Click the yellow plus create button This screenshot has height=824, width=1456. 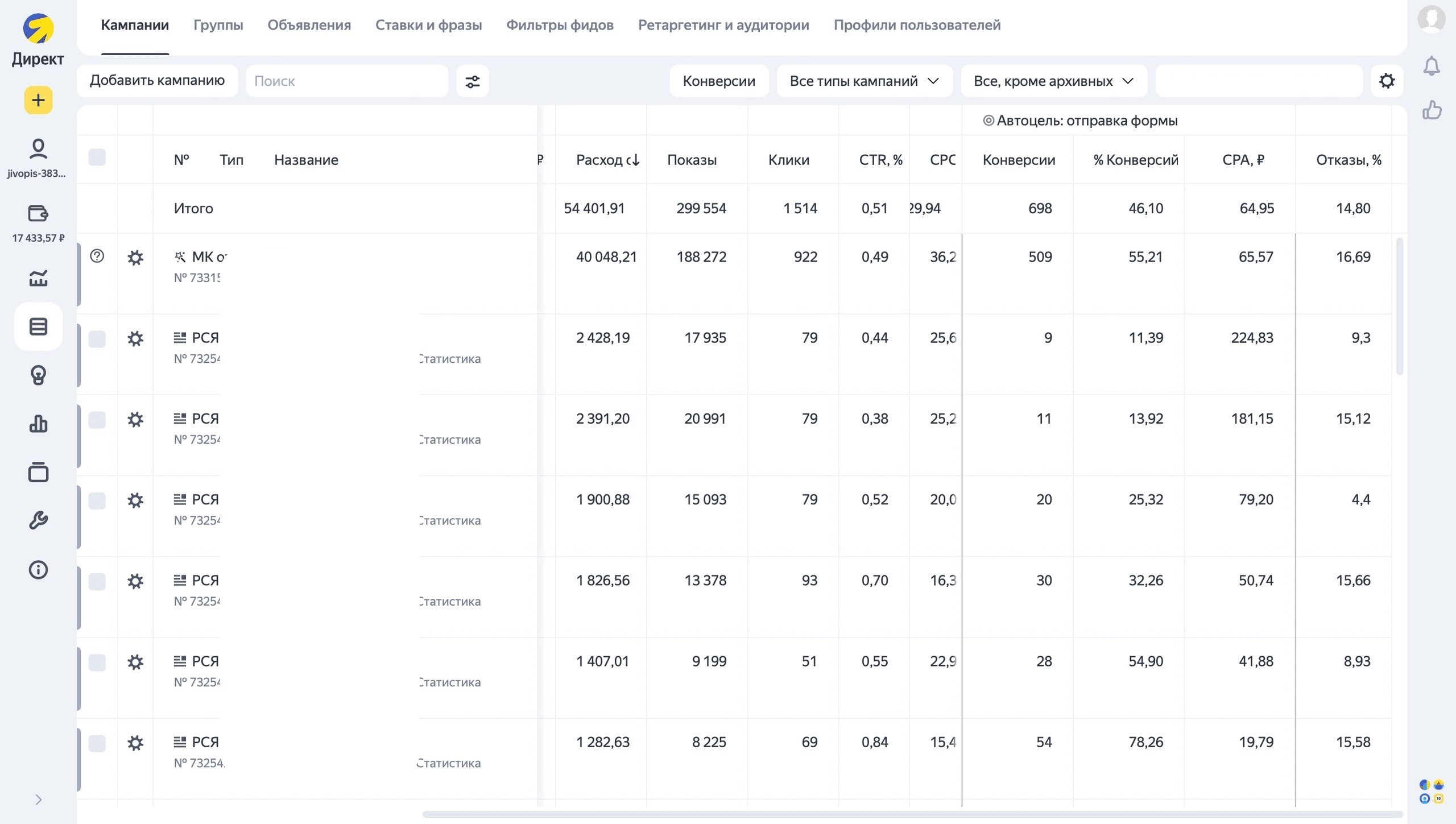(38, 101)
